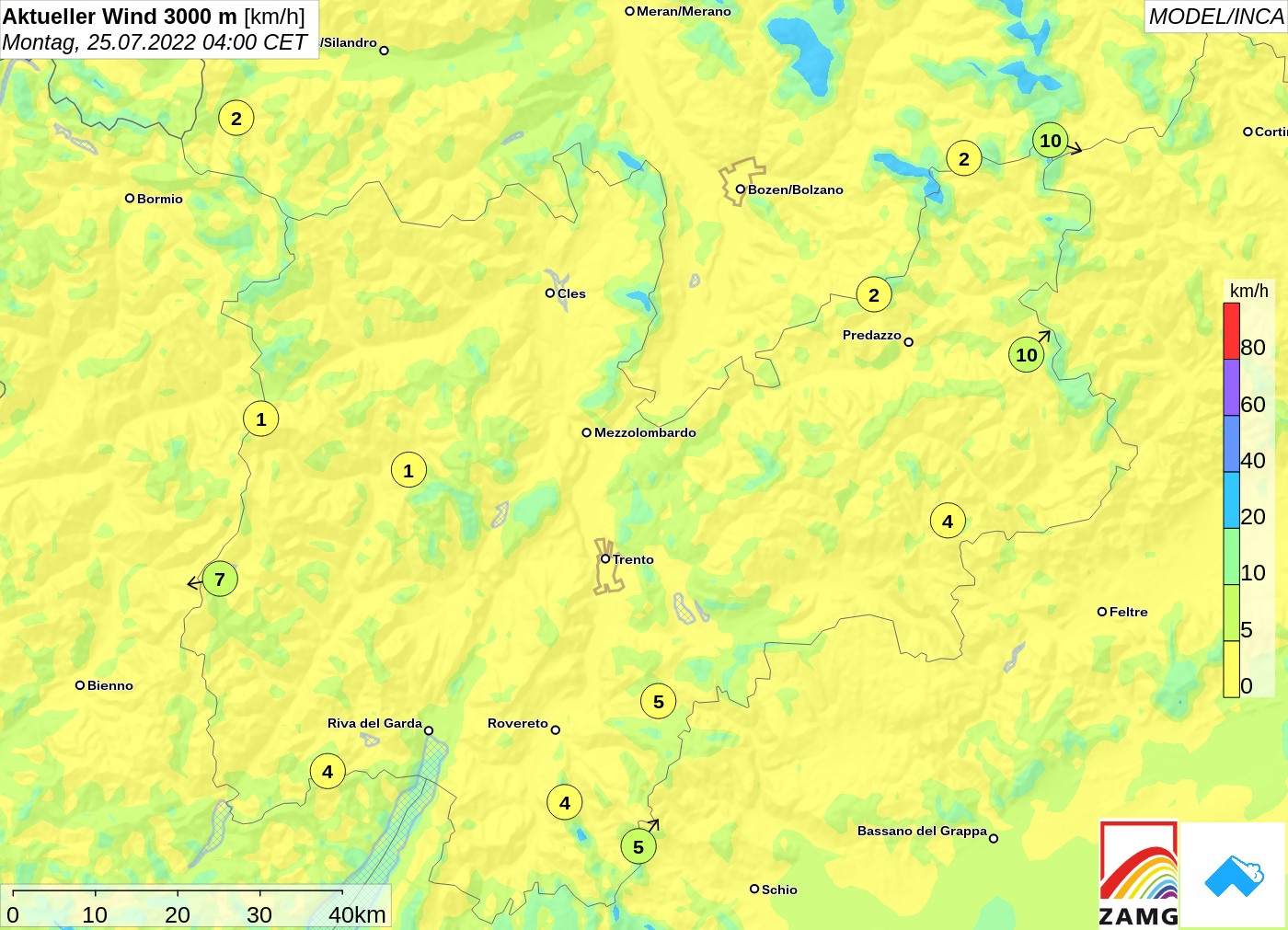The height and width of the screenshot is (930, 1288).
Task: Click the Meran/Merano city dot
Action: coord(630,11)
